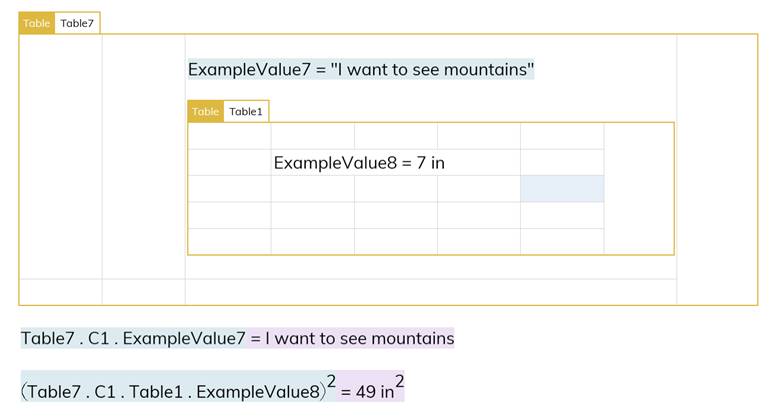Click the empty second column cell of Table7

pyautogui.click(x=143, y=156)
